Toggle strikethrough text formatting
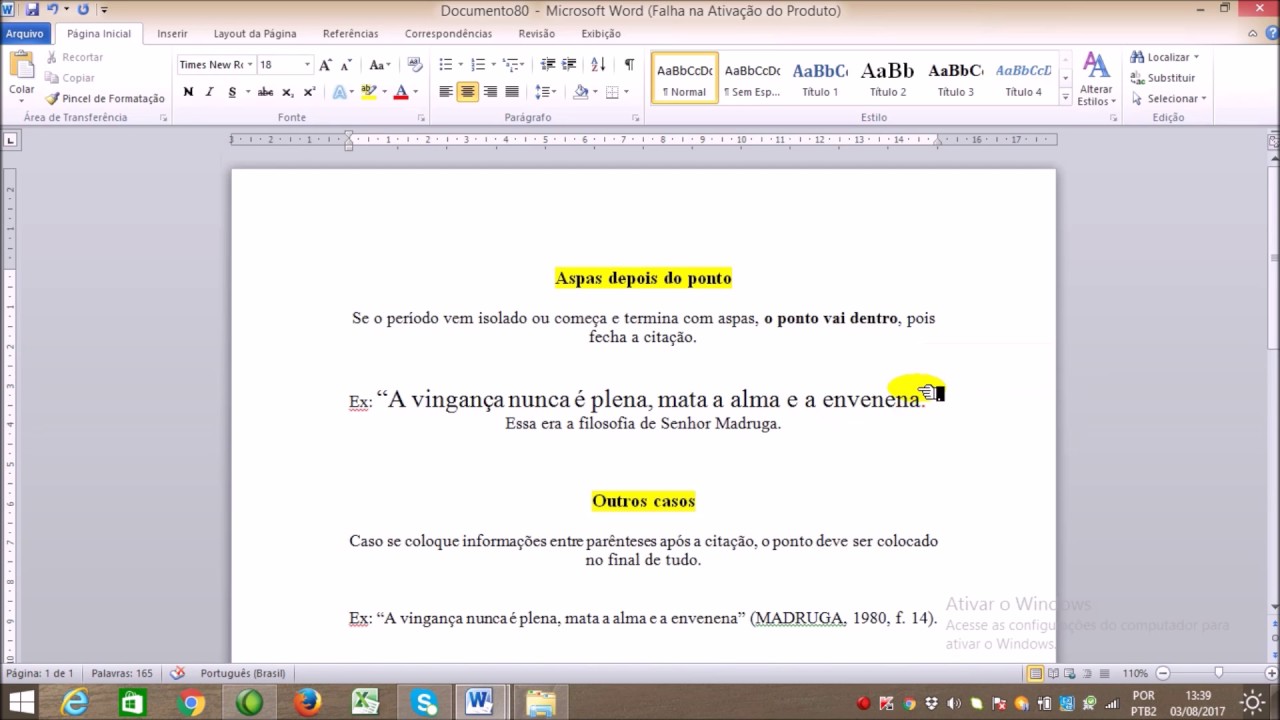 click(265, 92)
